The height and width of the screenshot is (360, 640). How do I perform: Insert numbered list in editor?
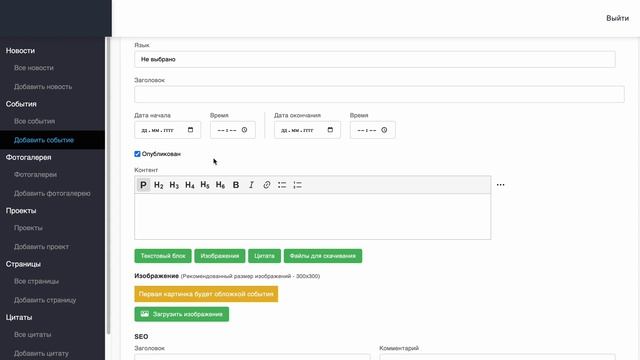point(298,185)
